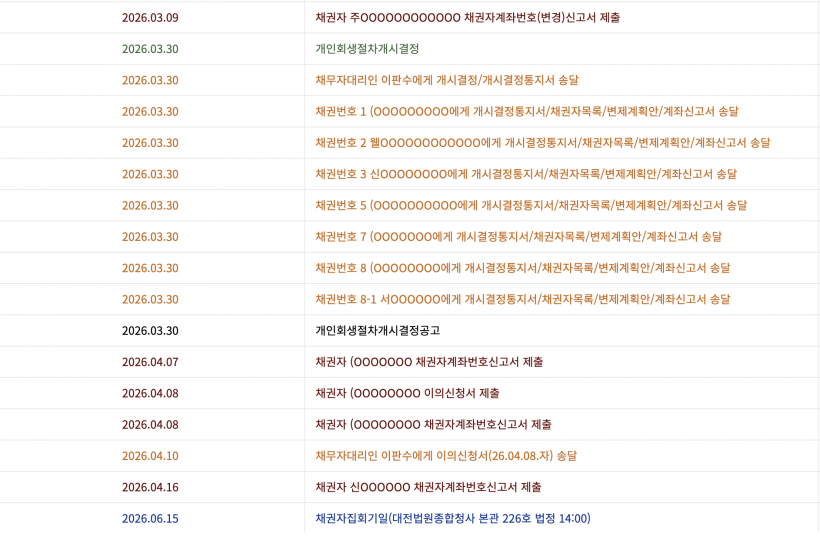The width and height of the screenshot is (820, 547).
Task: Select the date in the 채권번호 2 row
Action: point(150,143)
